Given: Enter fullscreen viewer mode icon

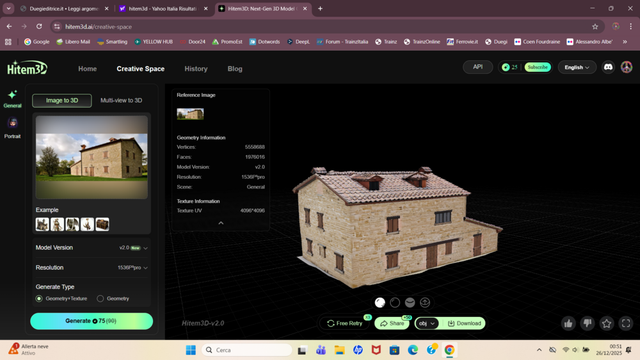Looking at the screenshot, I should (x=626, y=324).
